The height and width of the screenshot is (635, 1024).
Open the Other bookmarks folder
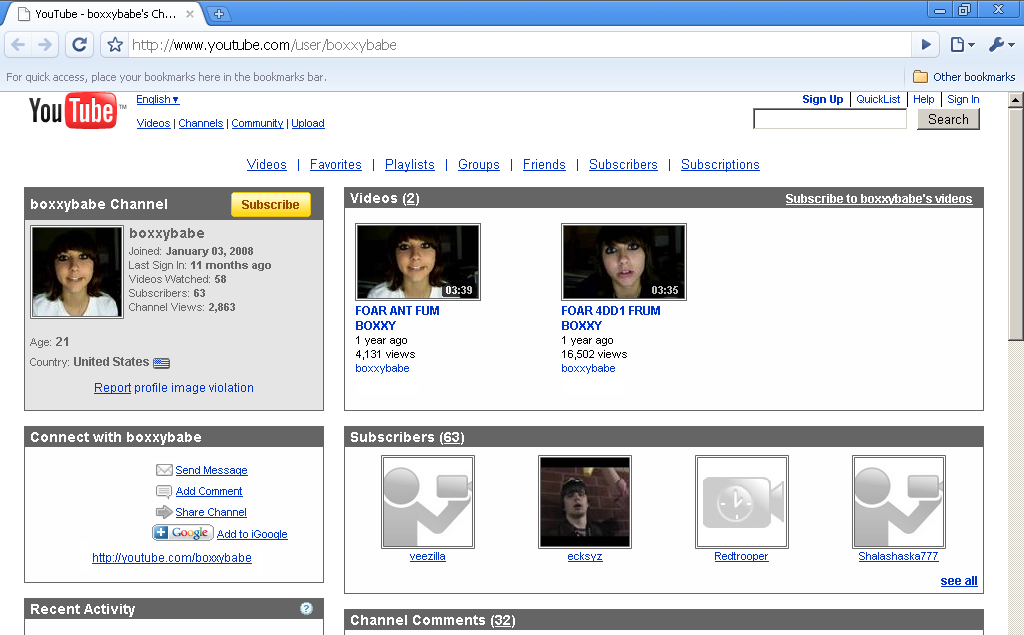[964, 77]
